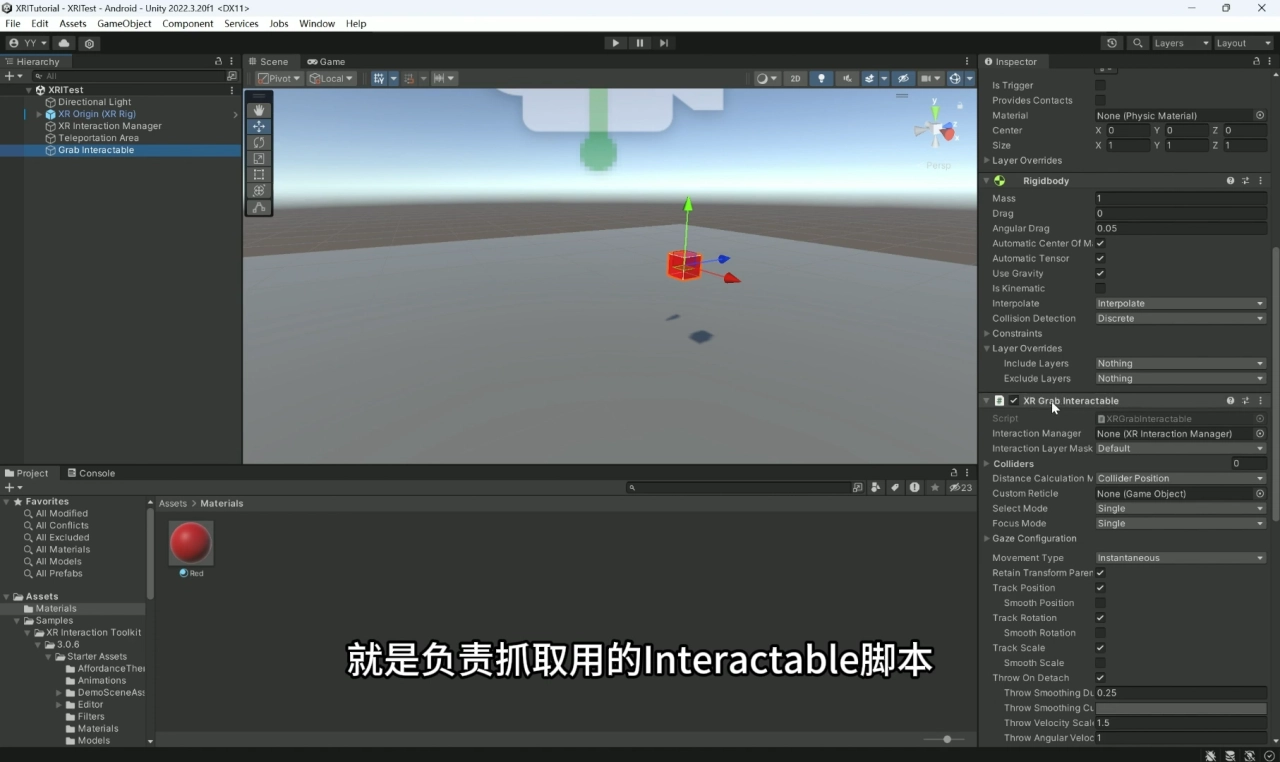Screen dimensions: 1280x762
Task: Open draw mode shading dropdown
Action: [767, 78]
